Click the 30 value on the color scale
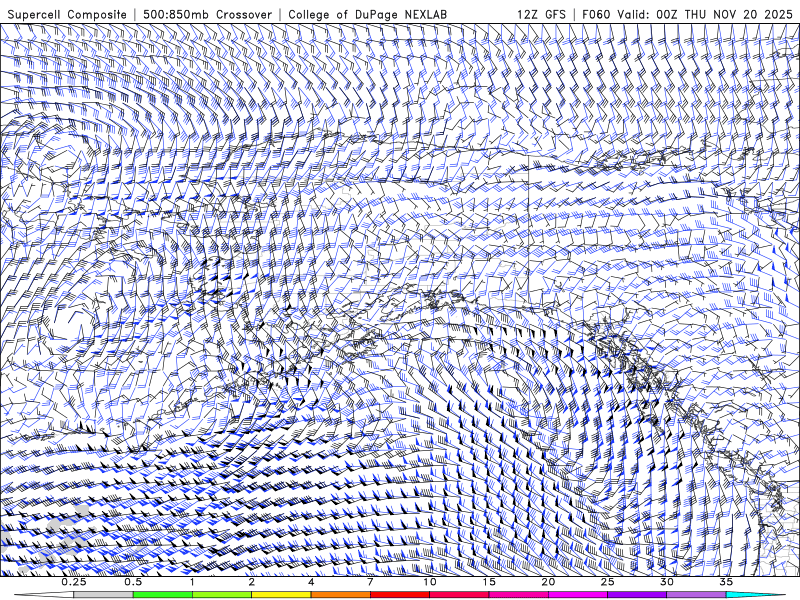 (666, 582)
